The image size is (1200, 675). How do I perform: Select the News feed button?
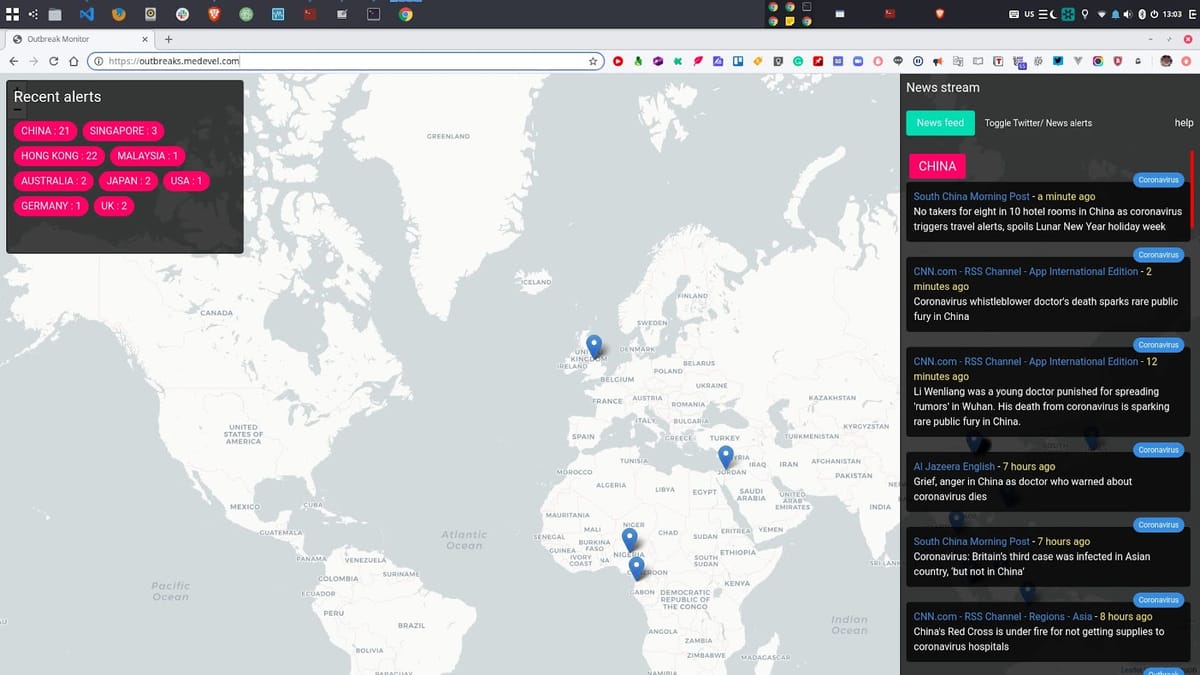[x=940, y=123]
